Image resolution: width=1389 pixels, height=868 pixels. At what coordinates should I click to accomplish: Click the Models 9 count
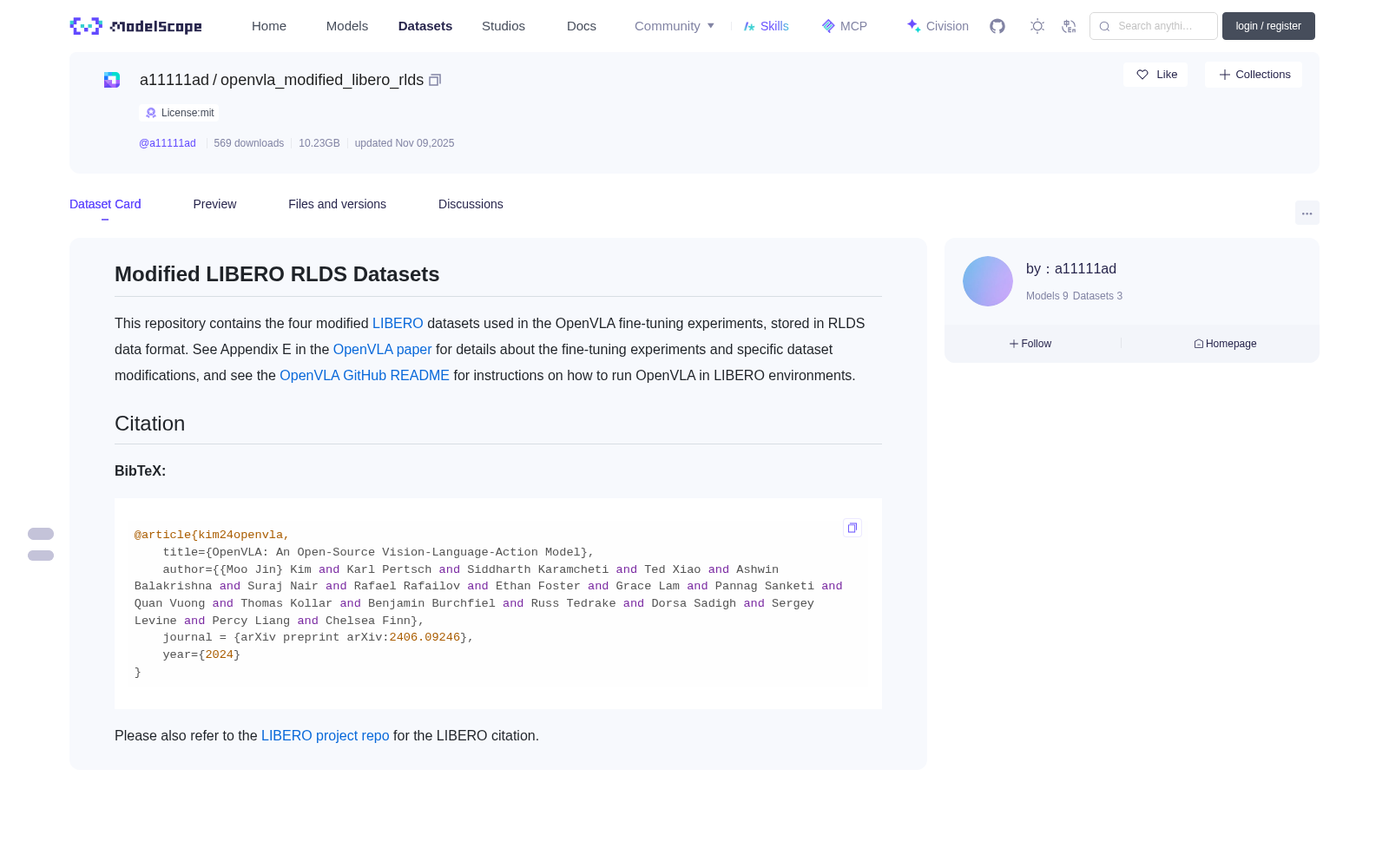(x=1047, y=296)
